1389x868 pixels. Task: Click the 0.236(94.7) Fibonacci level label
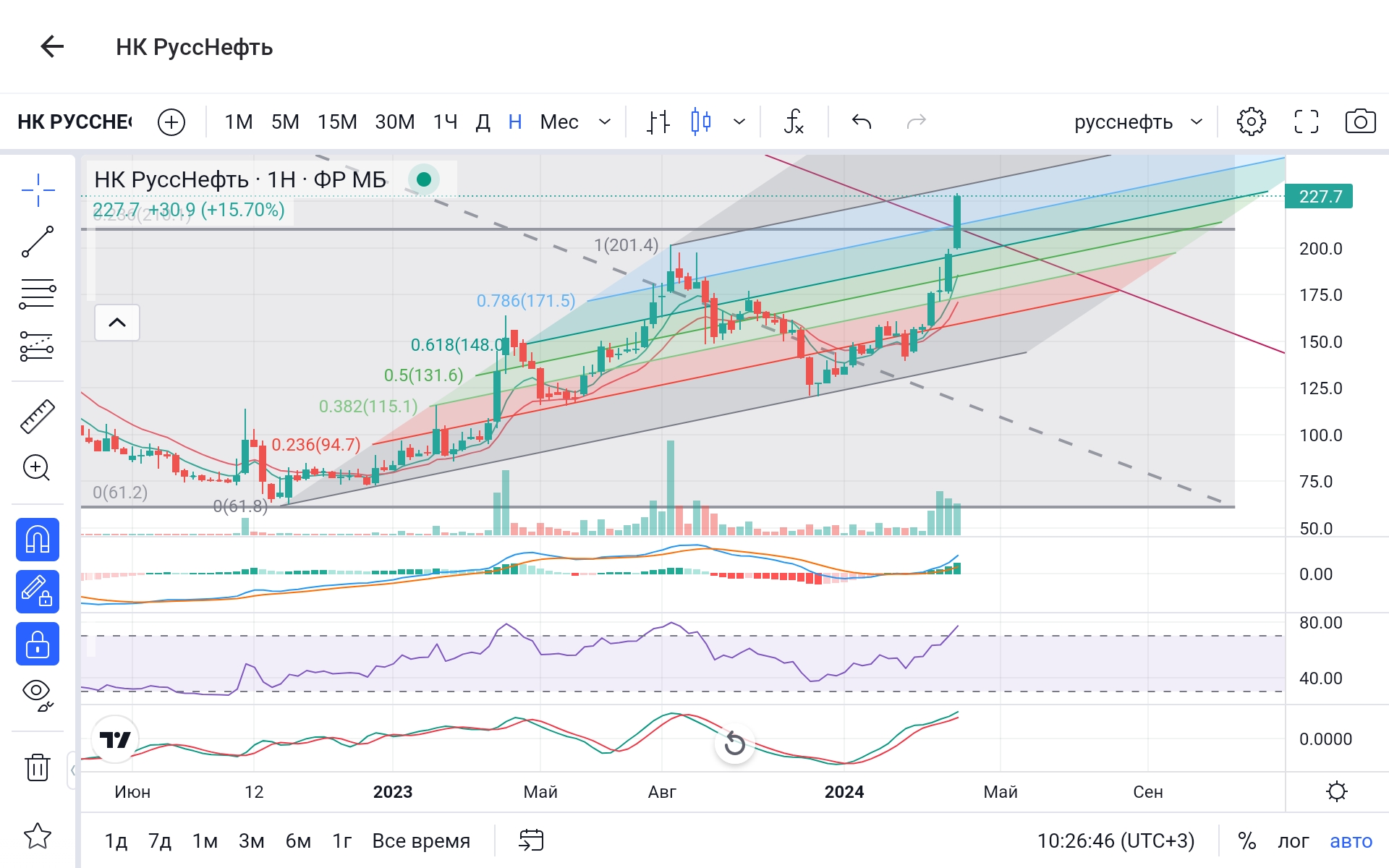315,444
